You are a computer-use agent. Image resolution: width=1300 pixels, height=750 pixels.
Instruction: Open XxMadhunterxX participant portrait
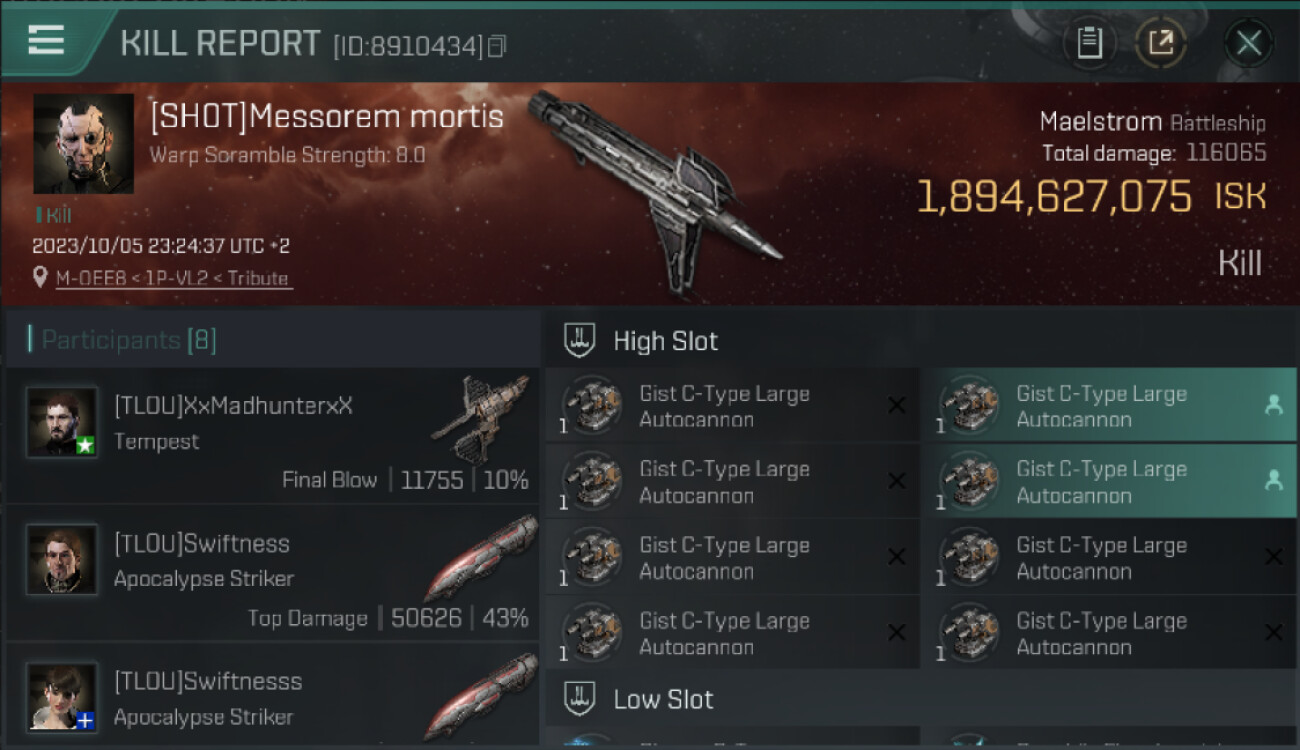tap(62, 422)
